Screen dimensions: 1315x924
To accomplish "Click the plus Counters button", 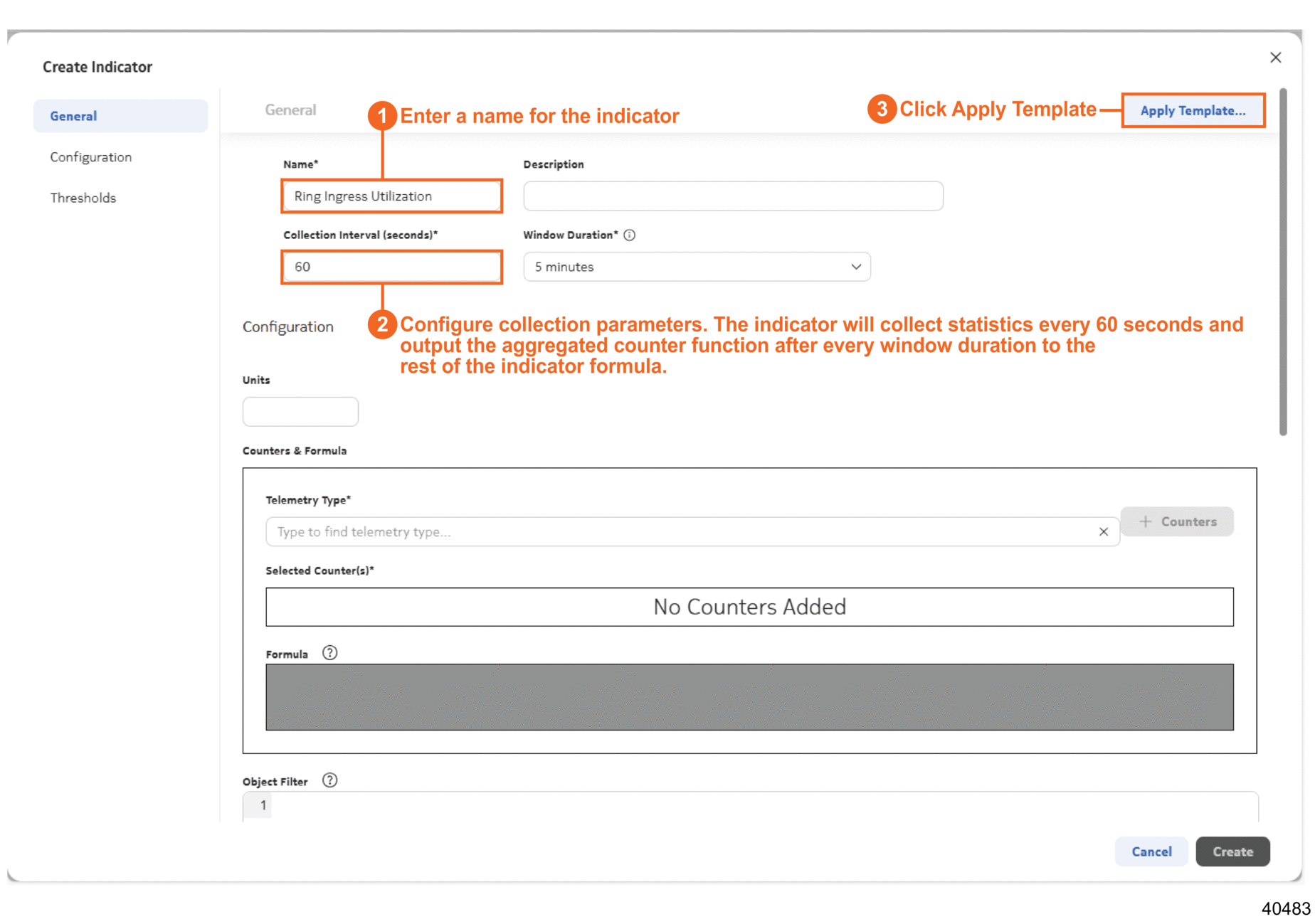I will pyautogui.click(x=1177, y=521).
